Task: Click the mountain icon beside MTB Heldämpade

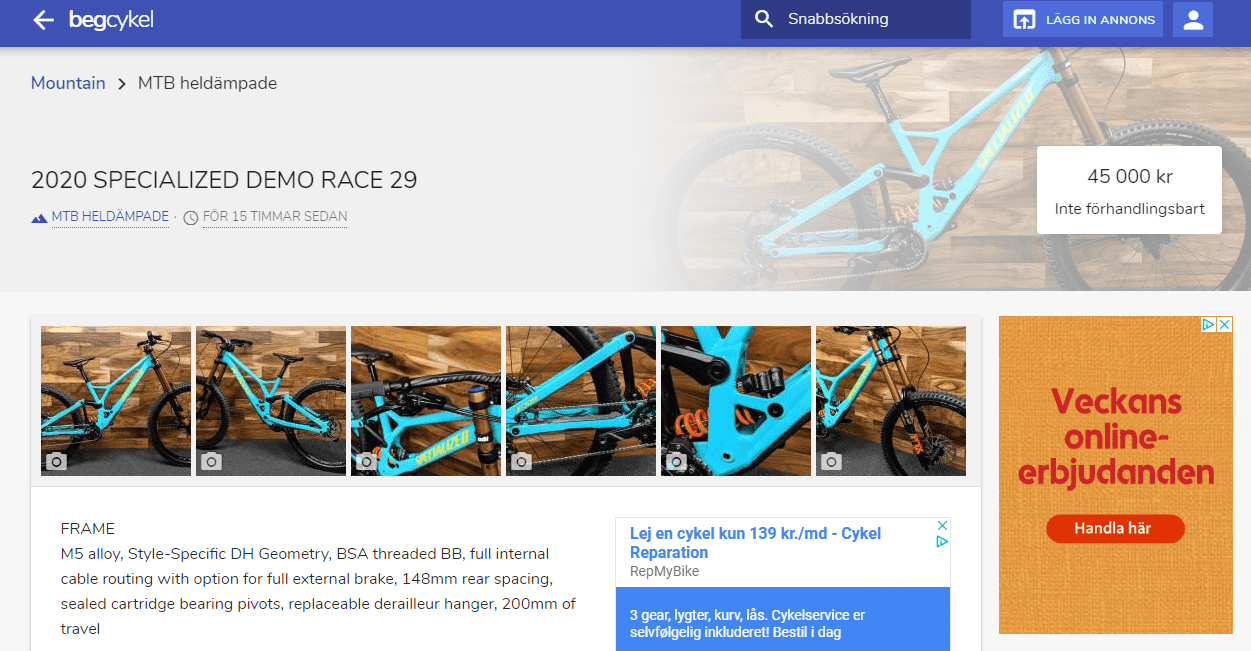Action: click(x=39, y=217)
